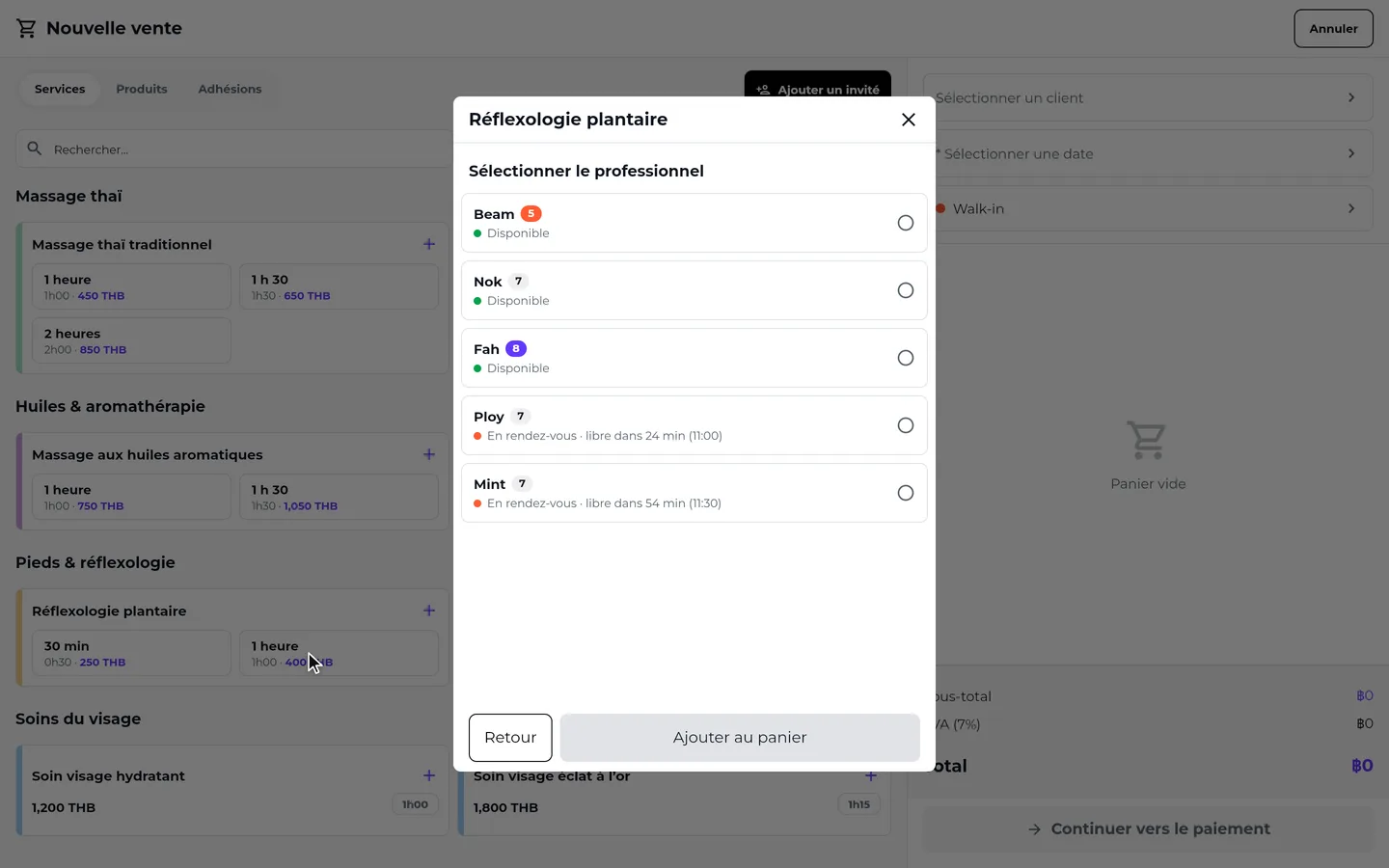Choose Réflexologie 1 heure option

[339, 653]
